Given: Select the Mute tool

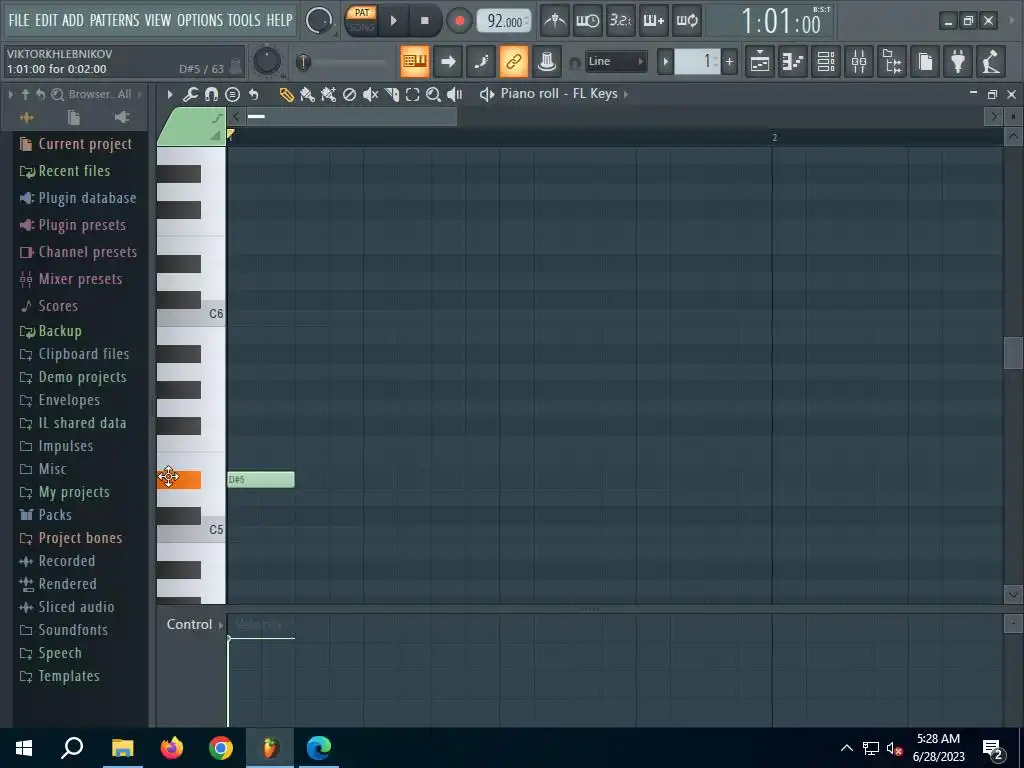Looking at the screenshot, I should pos(370,95).
